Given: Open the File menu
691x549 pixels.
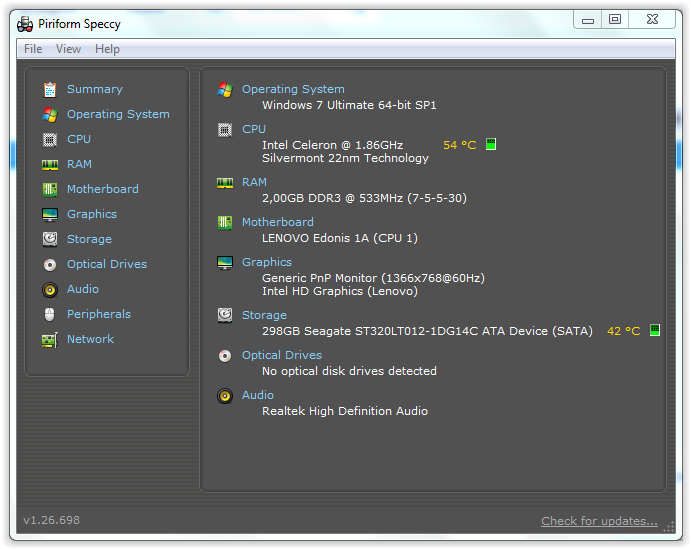Looking at the screenshot, I should [33, 49].
